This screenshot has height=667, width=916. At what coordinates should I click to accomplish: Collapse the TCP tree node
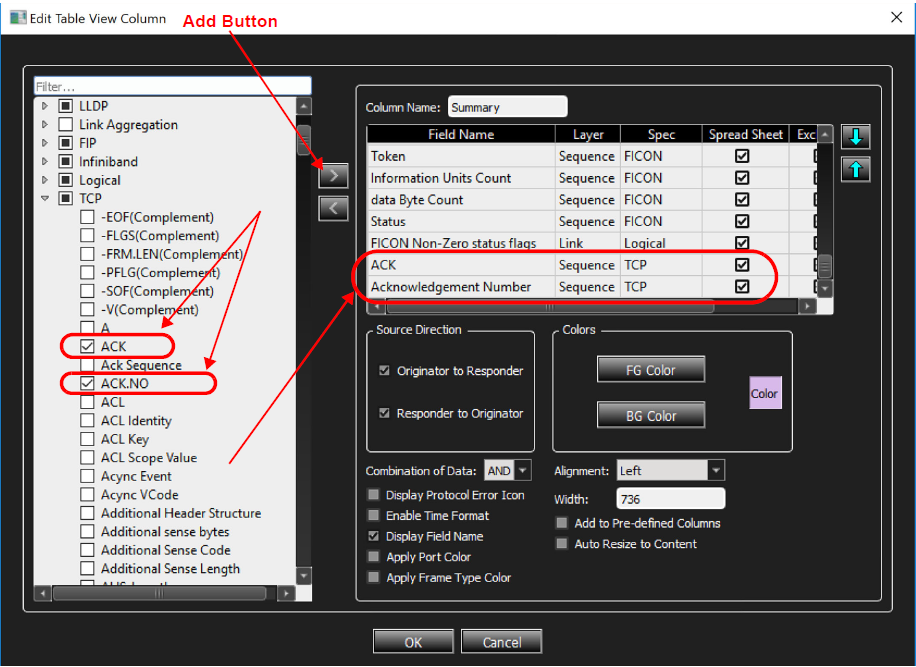tap(45, 199)
